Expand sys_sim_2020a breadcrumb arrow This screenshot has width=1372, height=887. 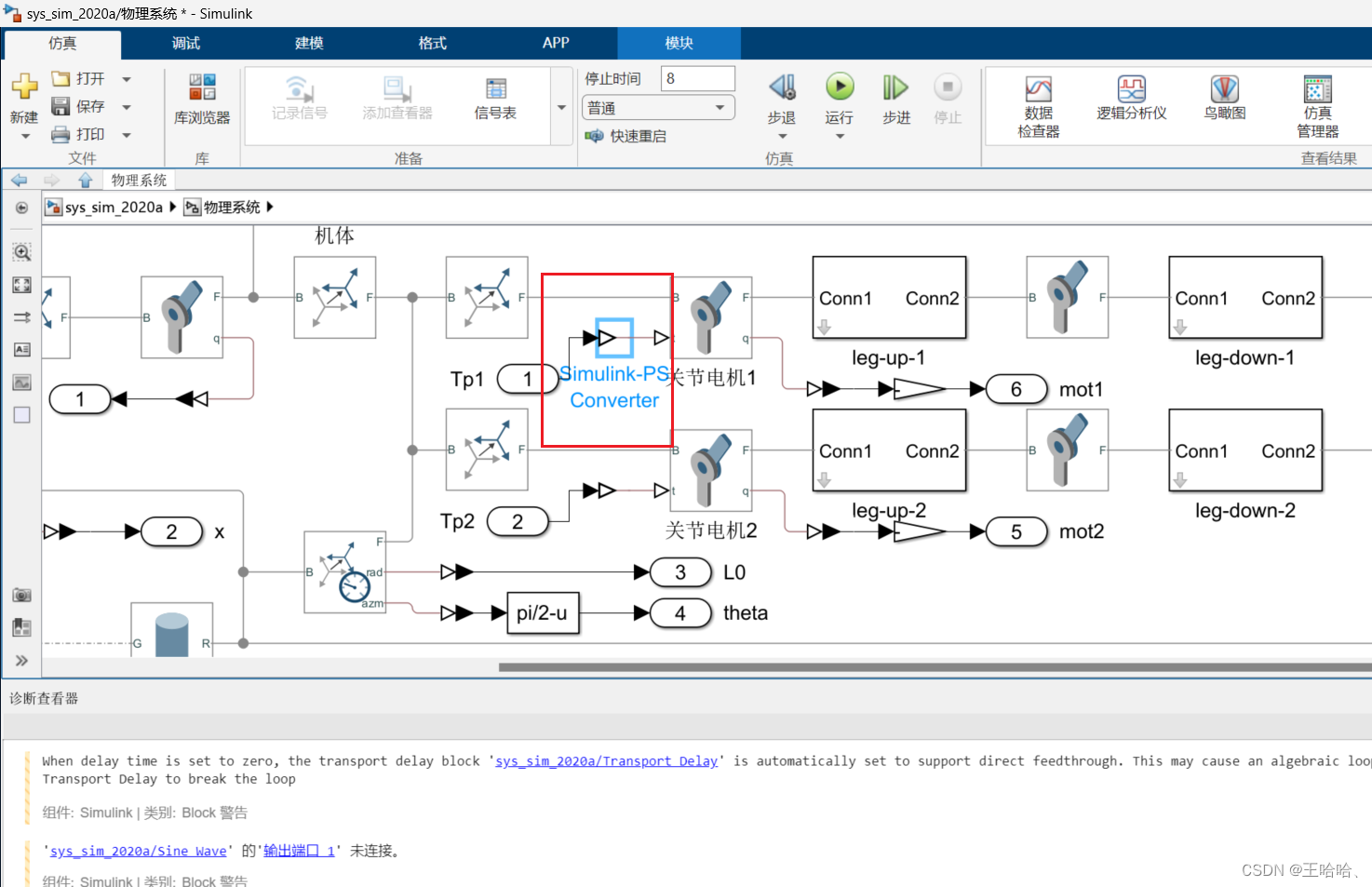click(172, 207)
